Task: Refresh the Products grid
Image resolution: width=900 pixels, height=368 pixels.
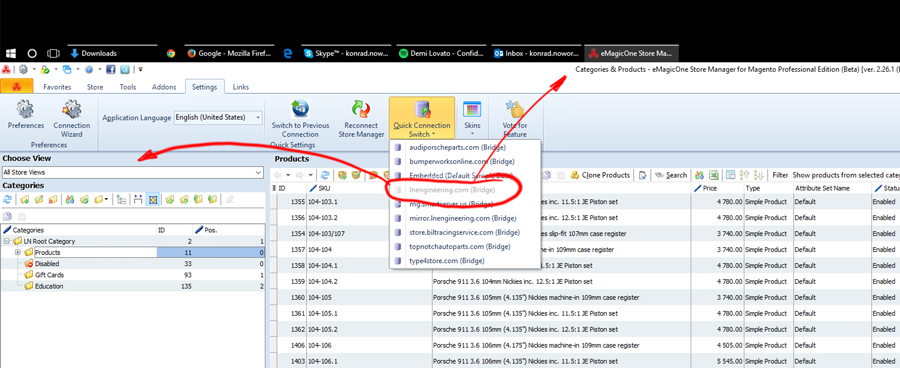Action: tap(325, 175)
